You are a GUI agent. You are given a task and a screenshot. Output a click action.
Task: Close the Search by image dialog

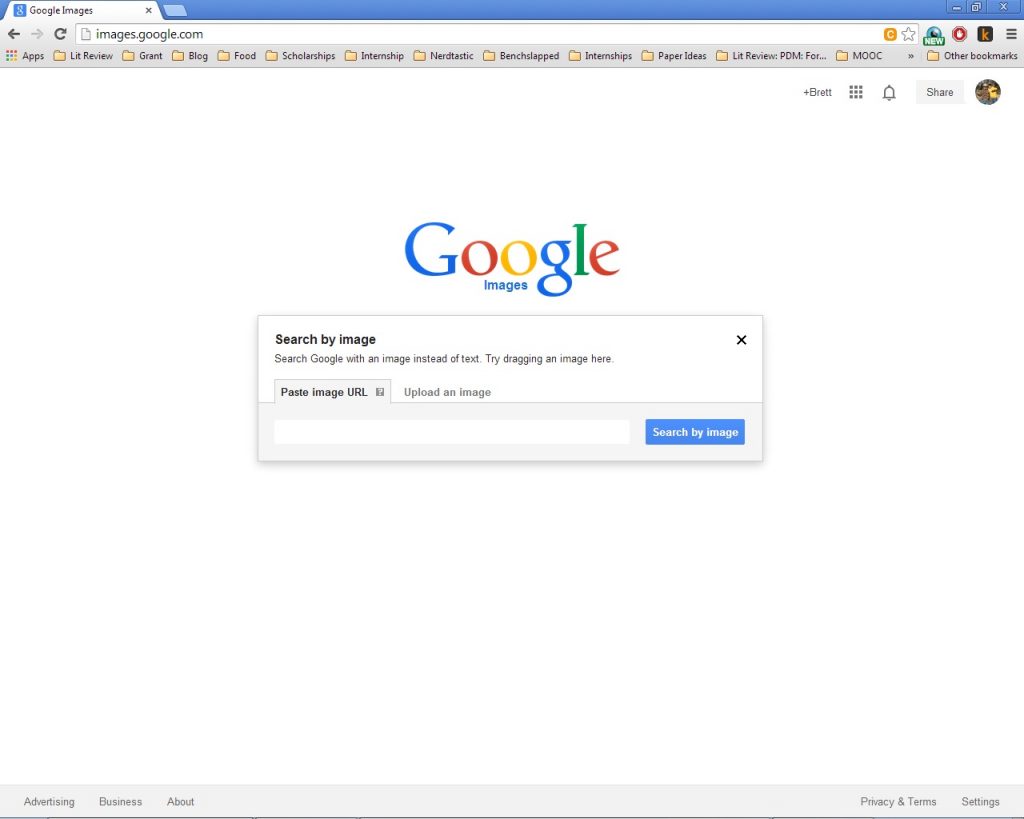click(741, 340)
